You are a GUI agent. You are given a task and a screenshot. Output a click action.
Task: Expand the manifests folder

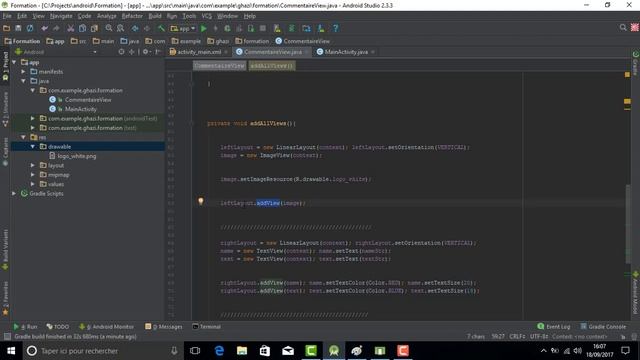pyautogui.click(x=24, y=71)
